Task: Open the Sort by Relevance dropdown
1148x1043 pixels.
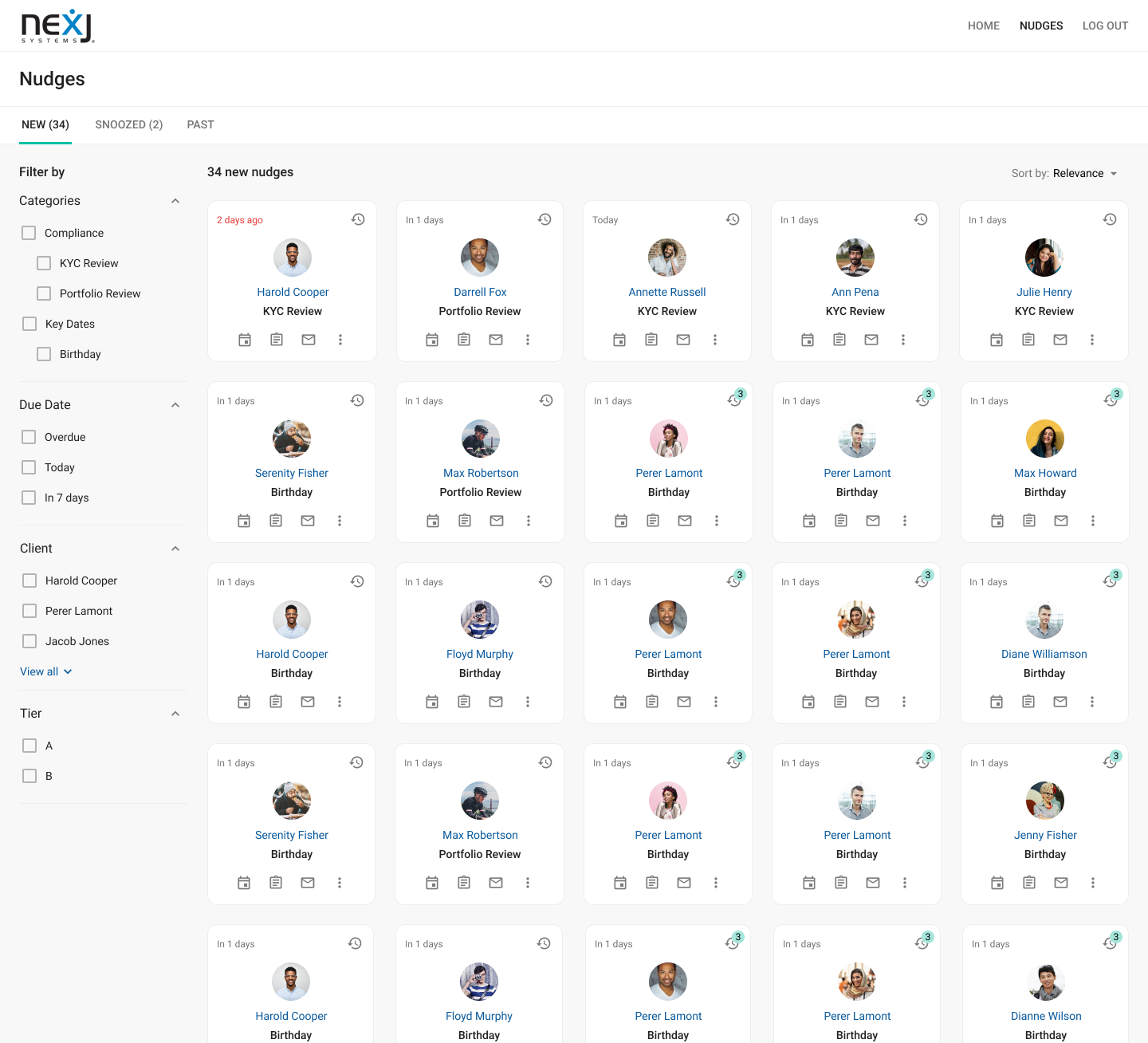Action: click(1064, 173)
